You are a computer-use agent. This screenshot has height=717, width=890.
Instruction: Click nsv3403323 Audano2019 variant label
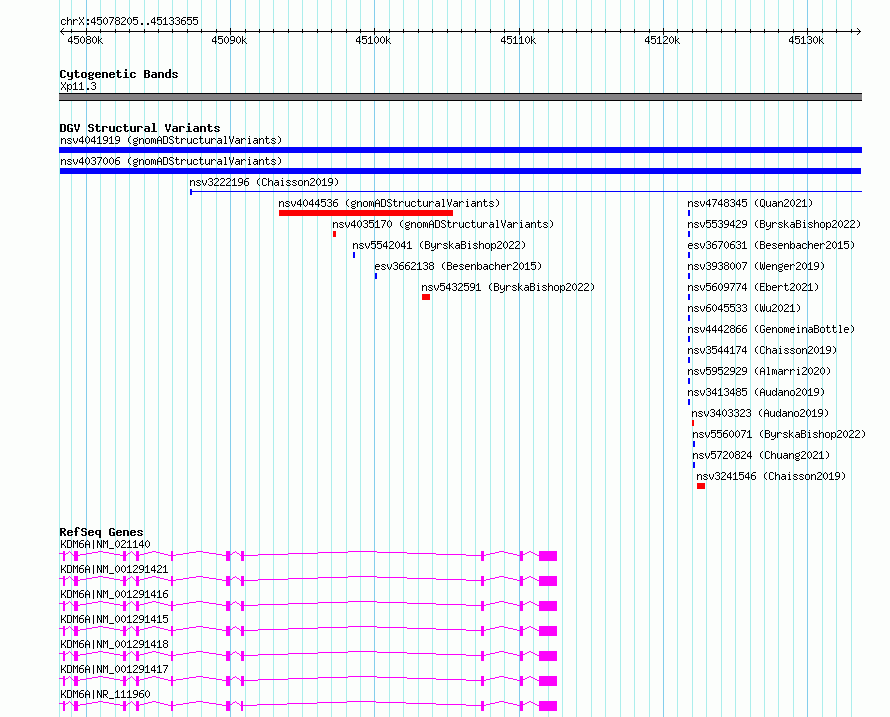pos(760,413)
